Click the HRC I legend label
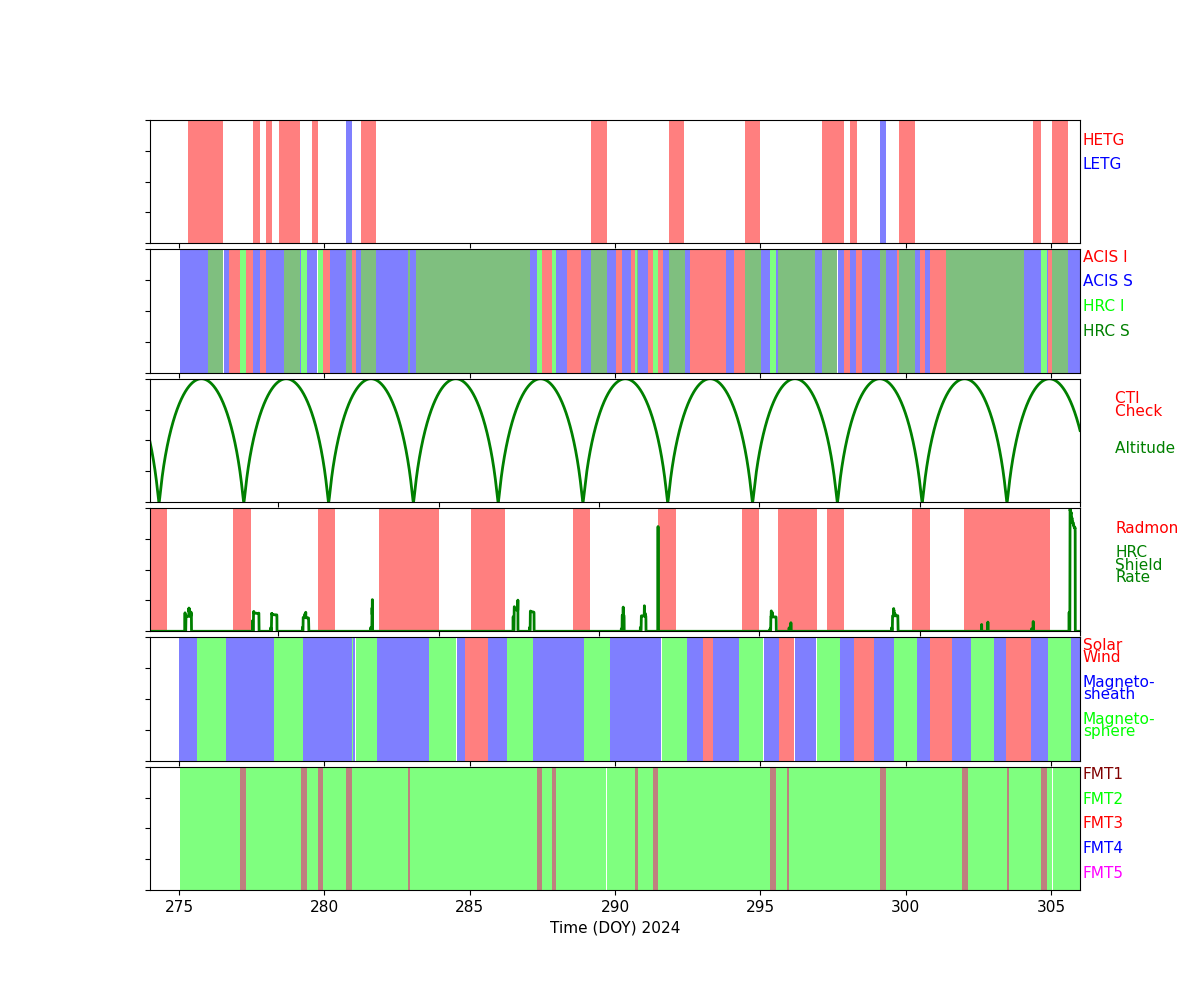 tap(1103, 306)
